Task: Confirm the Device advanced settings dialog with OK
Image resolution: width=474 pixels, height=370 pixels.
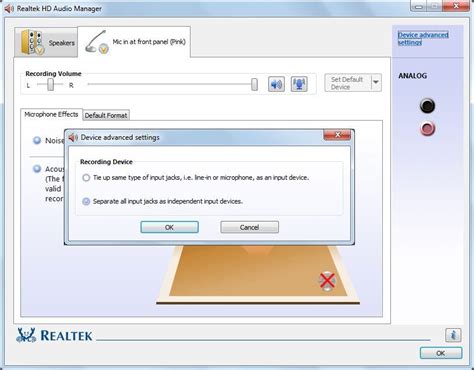Action: [169, 227]
